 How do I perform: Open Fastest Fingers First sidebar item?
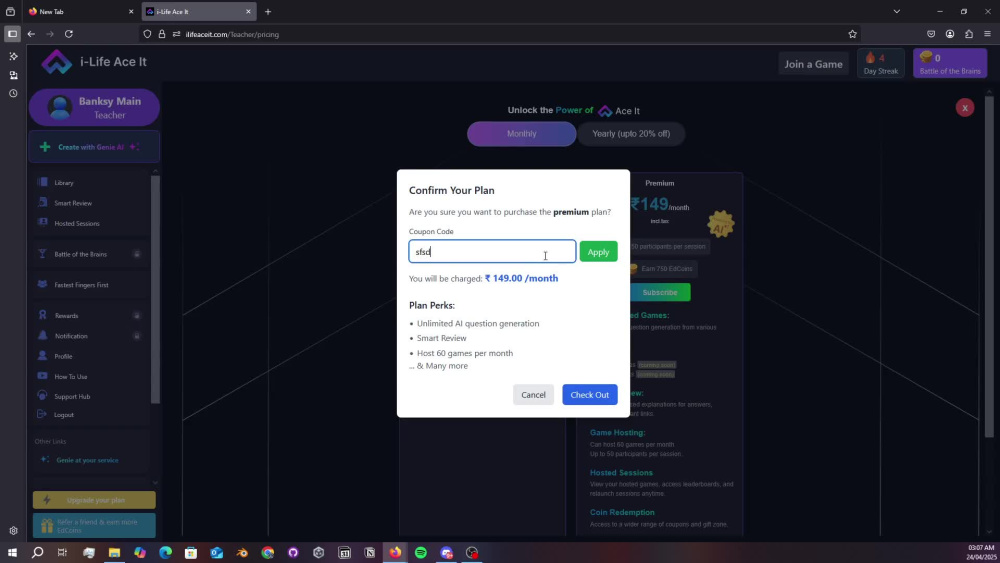[81, 285]
